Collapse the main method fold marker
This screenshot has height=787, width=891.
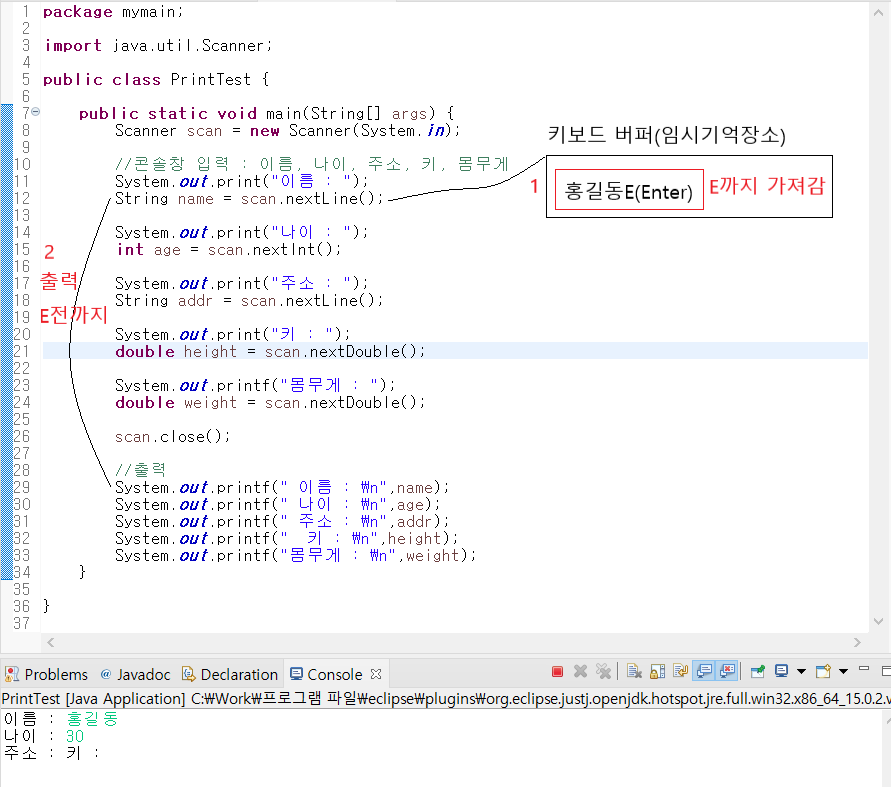point(35,112)
